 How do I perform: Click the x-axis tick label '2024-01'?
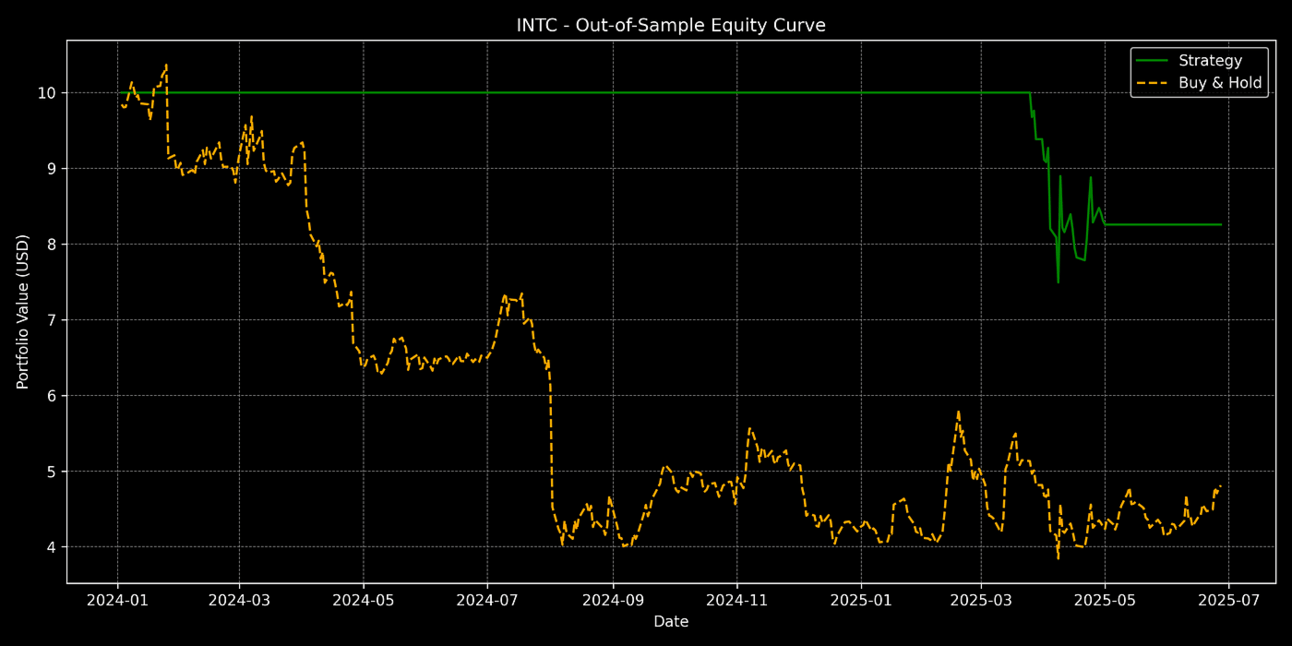click(x=117, y=600)
